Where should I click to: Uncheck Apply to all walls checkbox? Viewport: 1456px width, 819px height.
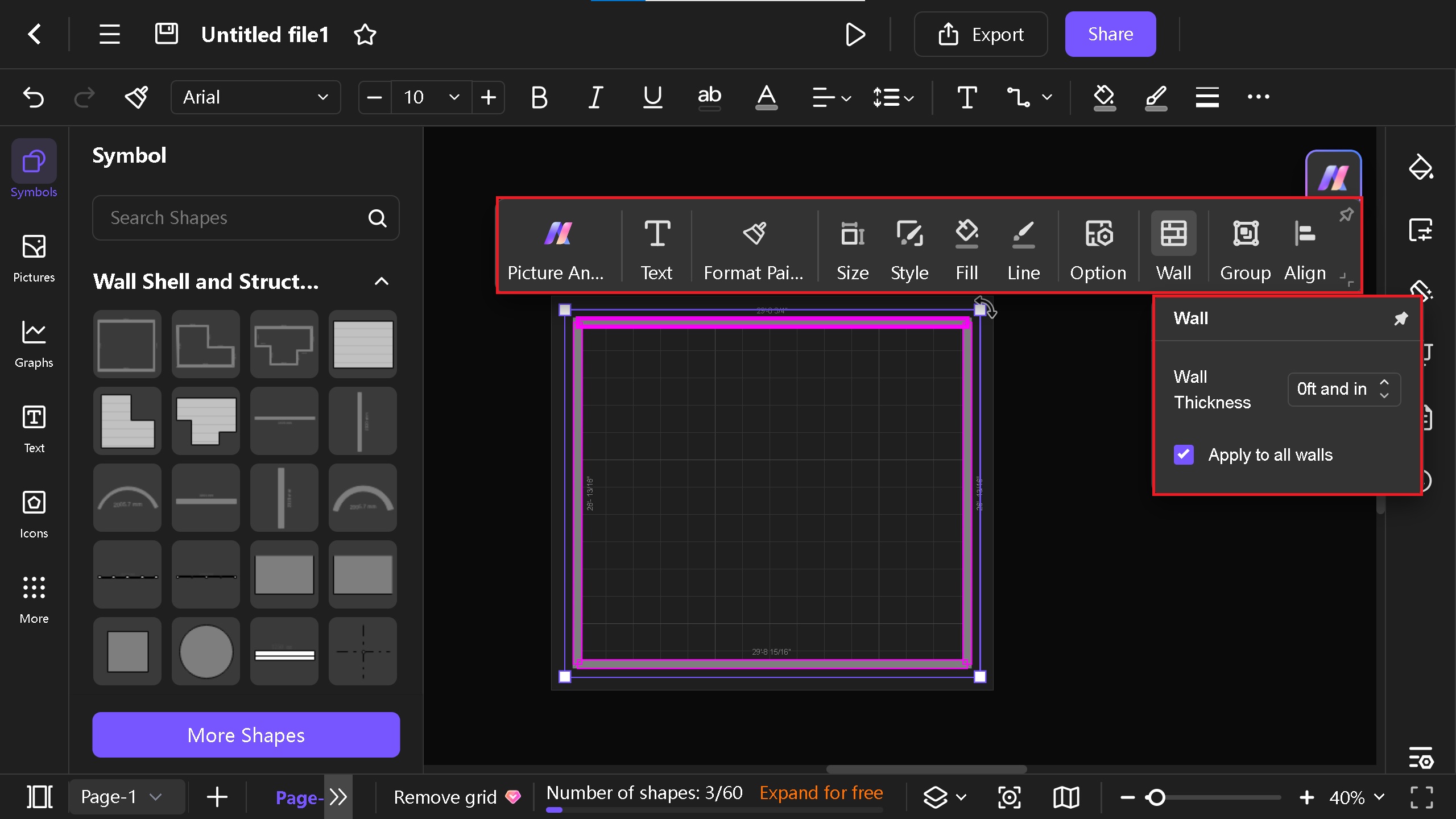(1184, 455)
